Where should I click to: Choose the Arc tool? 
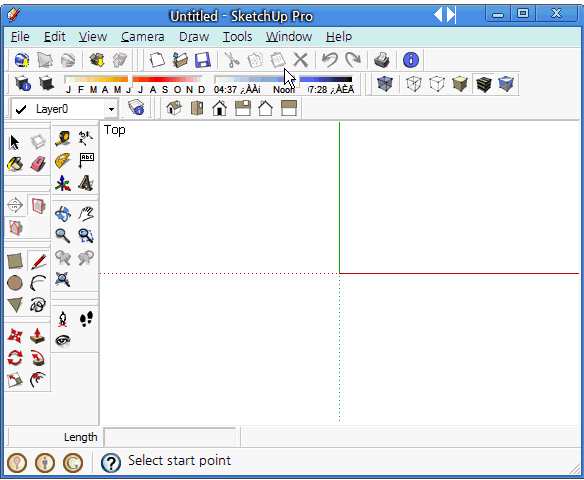point(38,283)
